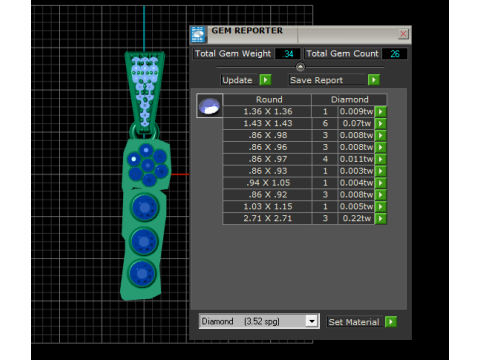480x360 pixels.
Task: Collapse the panel with the round arrow handle
Action: point(300,67)
